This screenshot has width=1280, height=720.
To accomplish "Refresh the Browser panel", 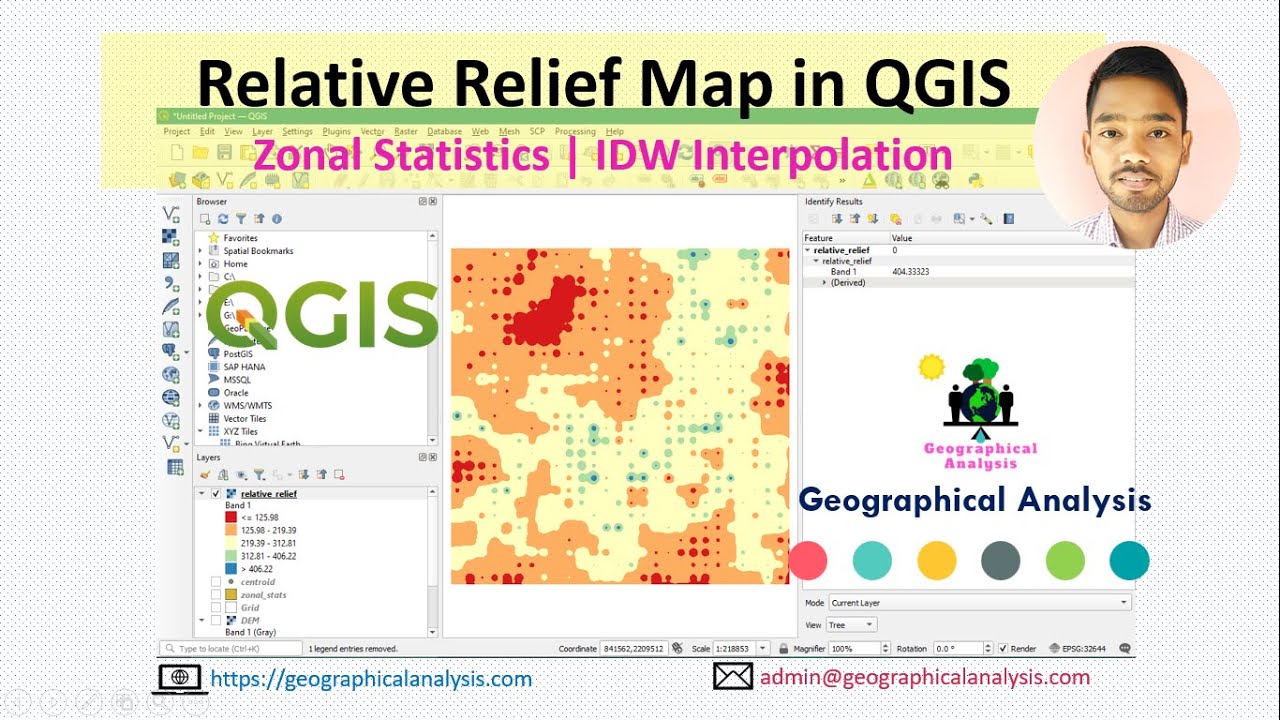I will 223,219.
